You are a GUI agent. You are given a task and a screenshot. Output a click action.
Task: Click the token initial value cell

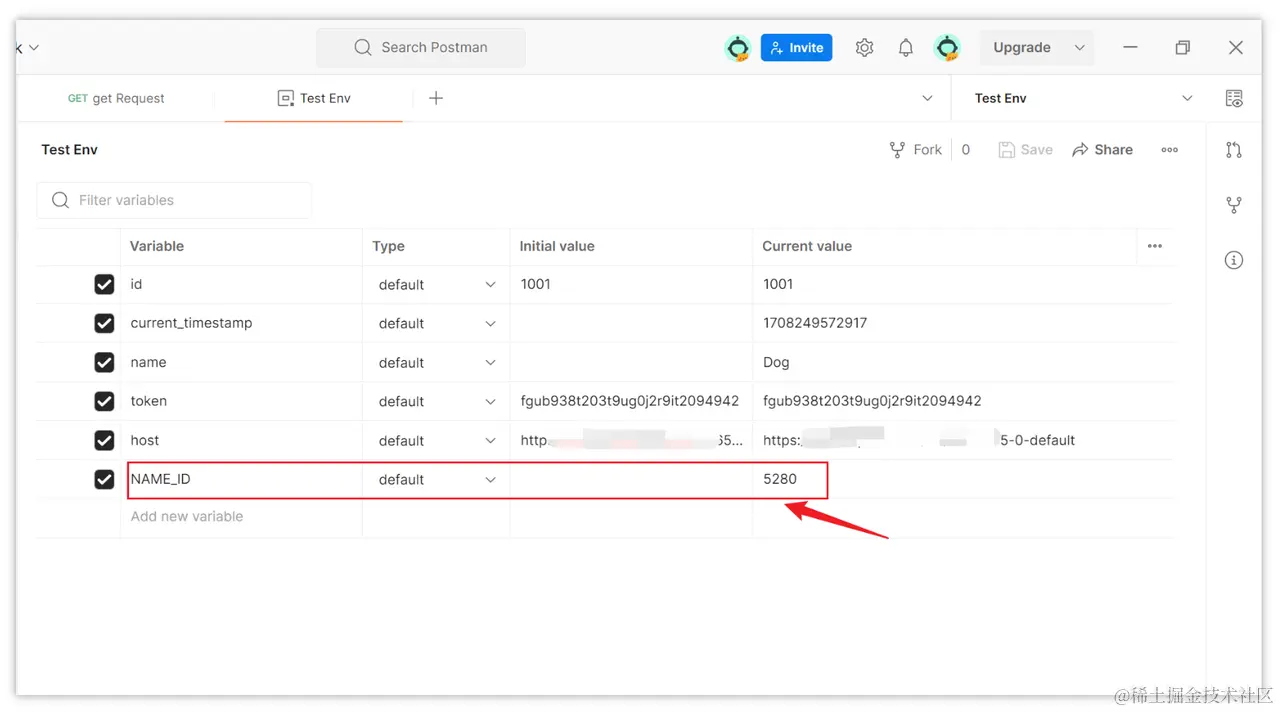631,402
